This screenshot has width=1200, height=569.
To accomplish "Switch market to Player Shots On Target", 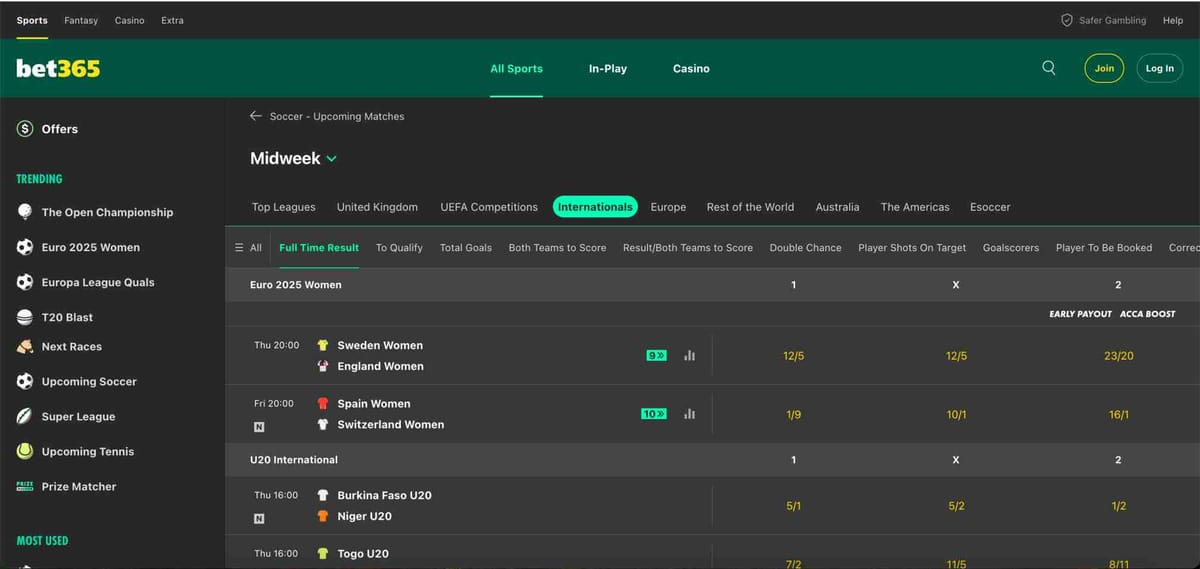I will [x=912, y=248].
